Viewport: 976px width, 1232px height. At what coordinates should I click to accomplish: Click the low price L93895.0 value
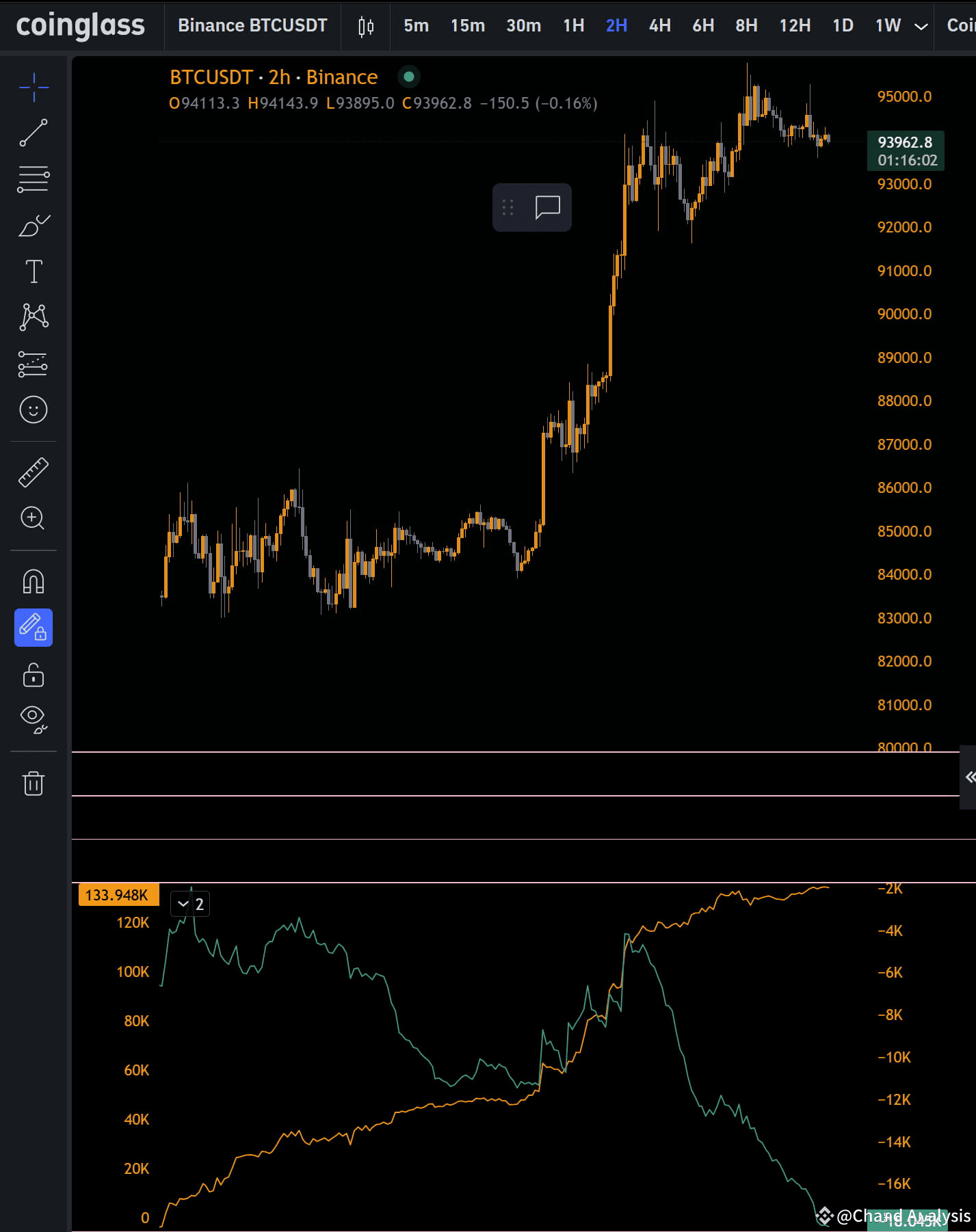[360, 103]
